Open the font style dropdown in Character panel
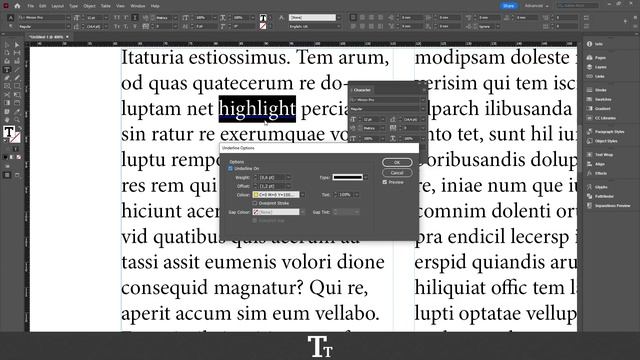 pos(422,109)
